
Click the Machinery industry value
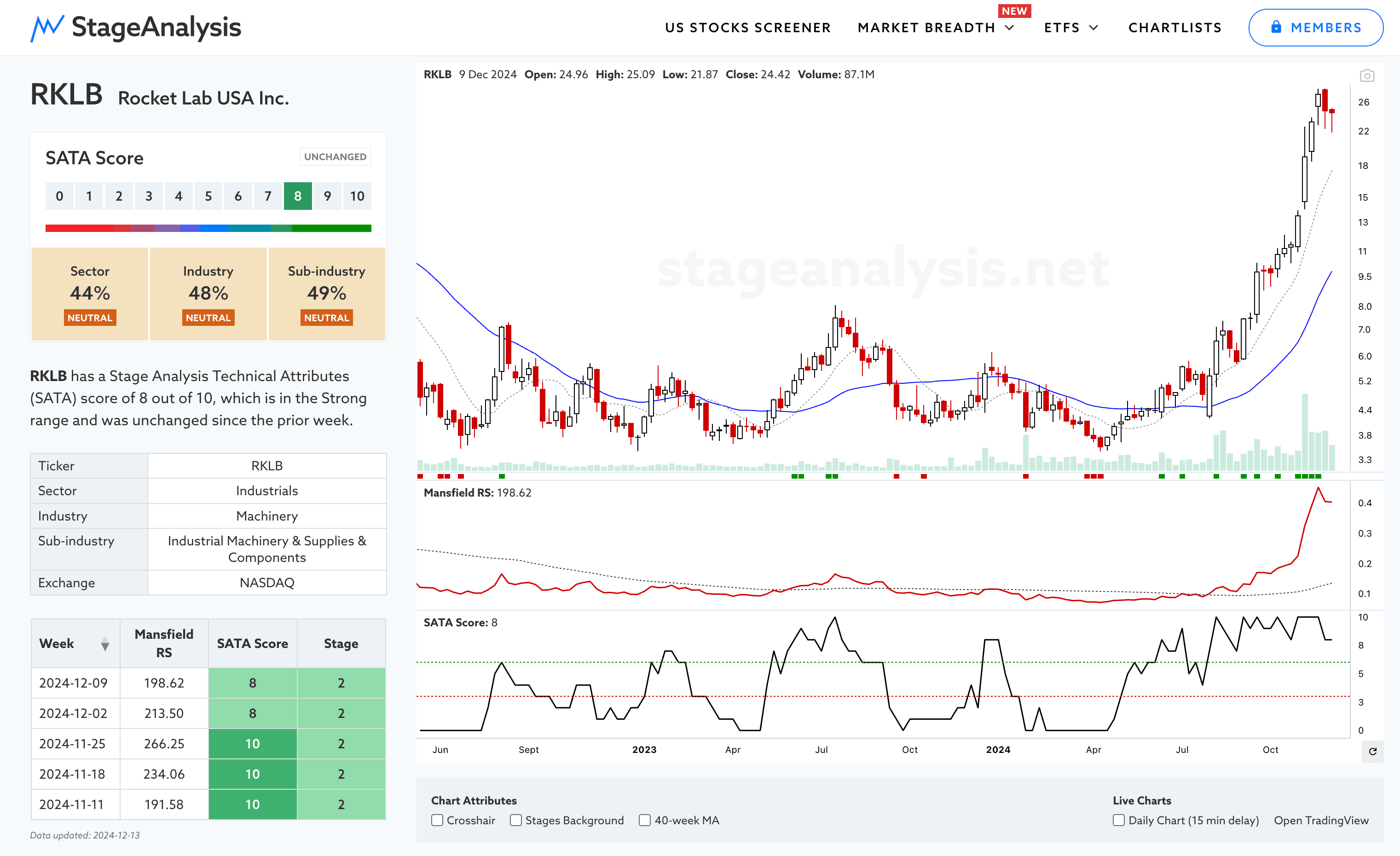tap(267, 516)
